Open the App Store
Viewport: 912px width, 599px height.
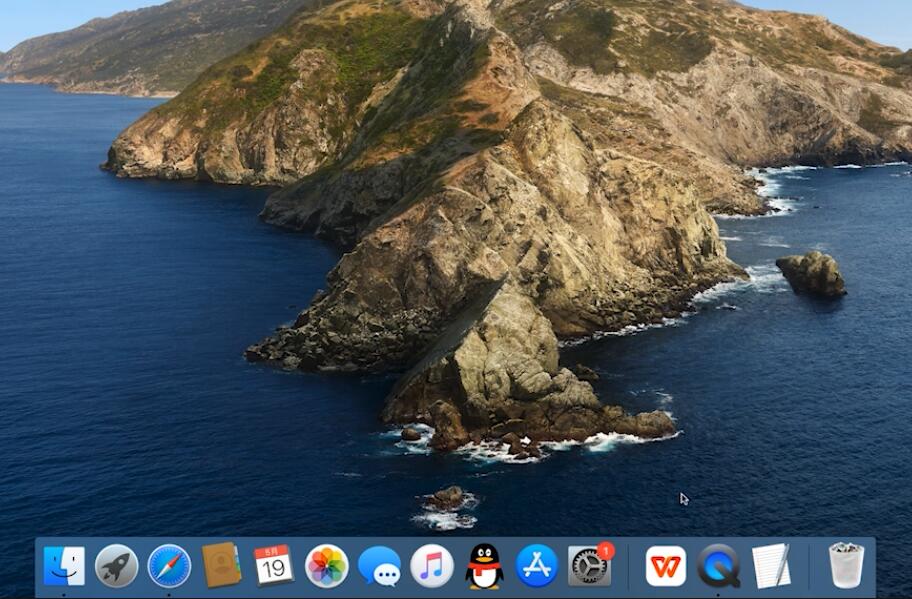click(x=537, y=566)
